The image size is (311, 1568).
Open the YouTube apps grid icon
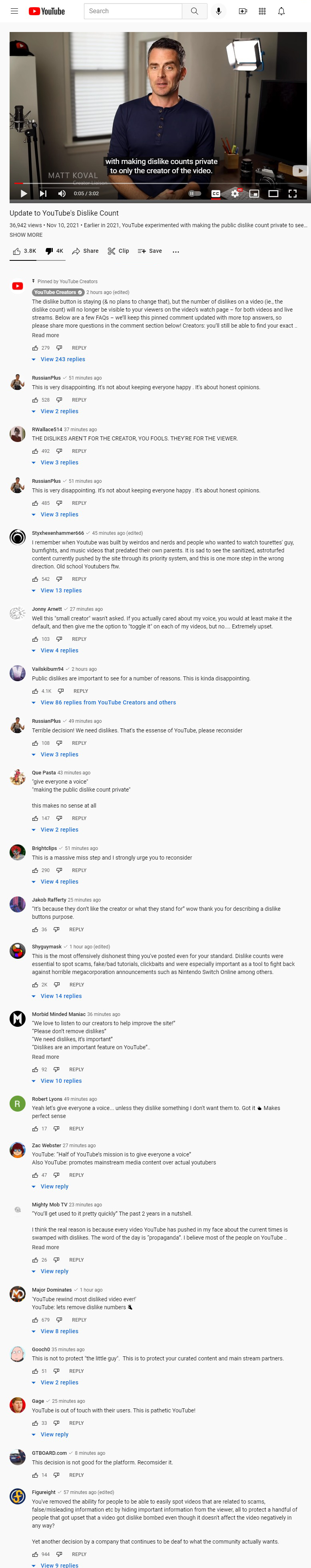click(262, 11)
